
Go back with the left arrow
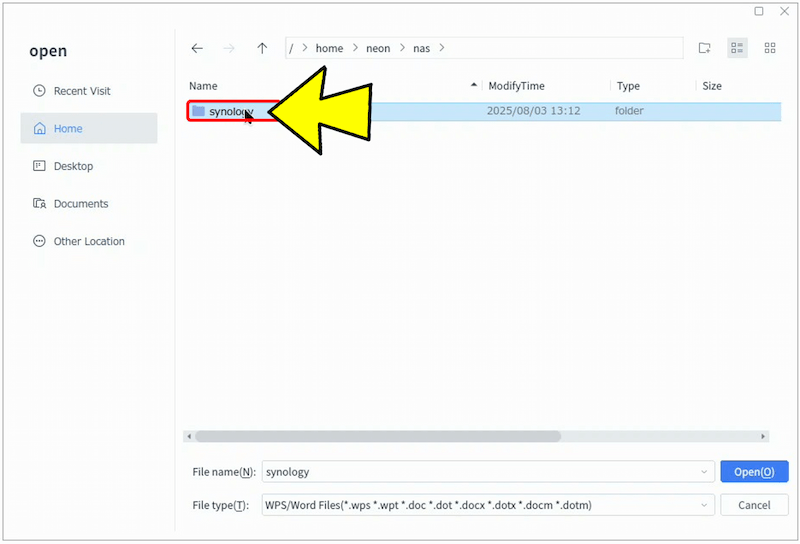(197, 48)
